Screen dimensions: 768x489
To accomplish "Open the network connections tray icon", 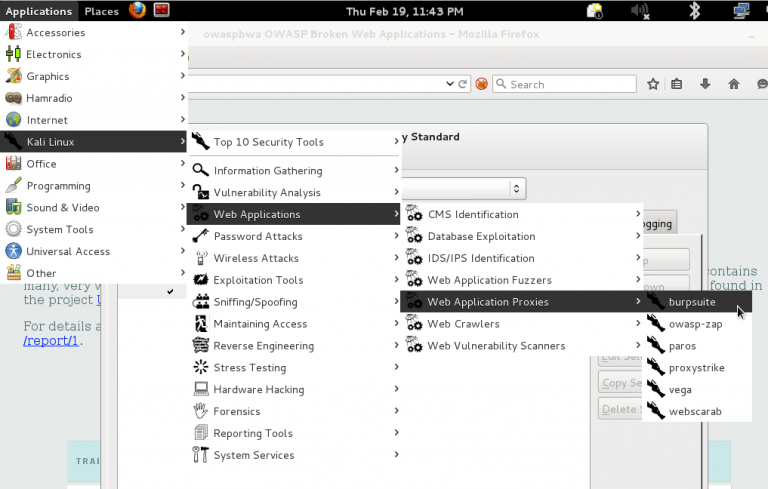I will click(742, 11).
